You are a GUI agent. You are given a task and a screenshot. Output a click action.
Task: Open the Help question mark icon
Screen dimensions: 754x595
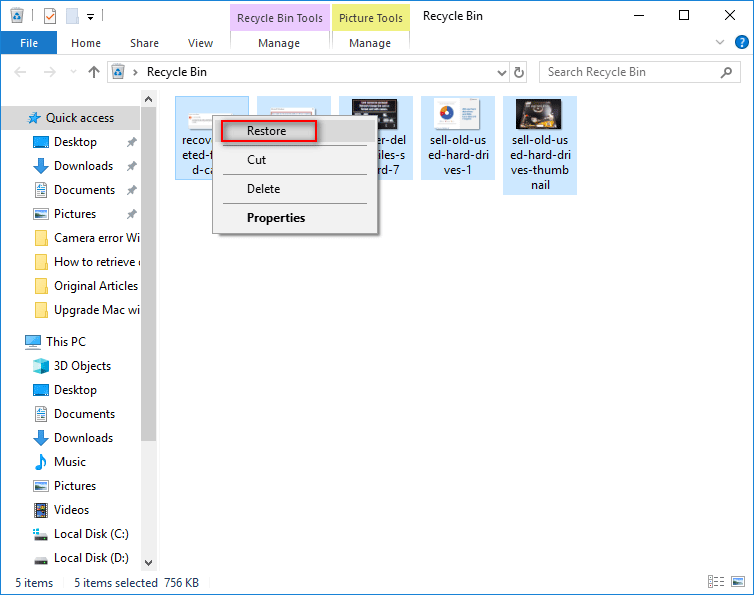(741, 42)
